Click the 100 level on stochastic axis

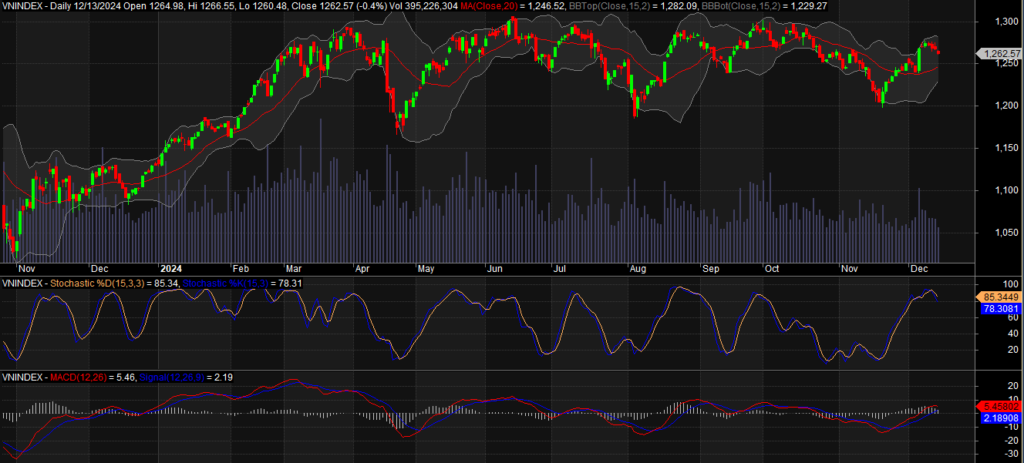tap(990, 285)
